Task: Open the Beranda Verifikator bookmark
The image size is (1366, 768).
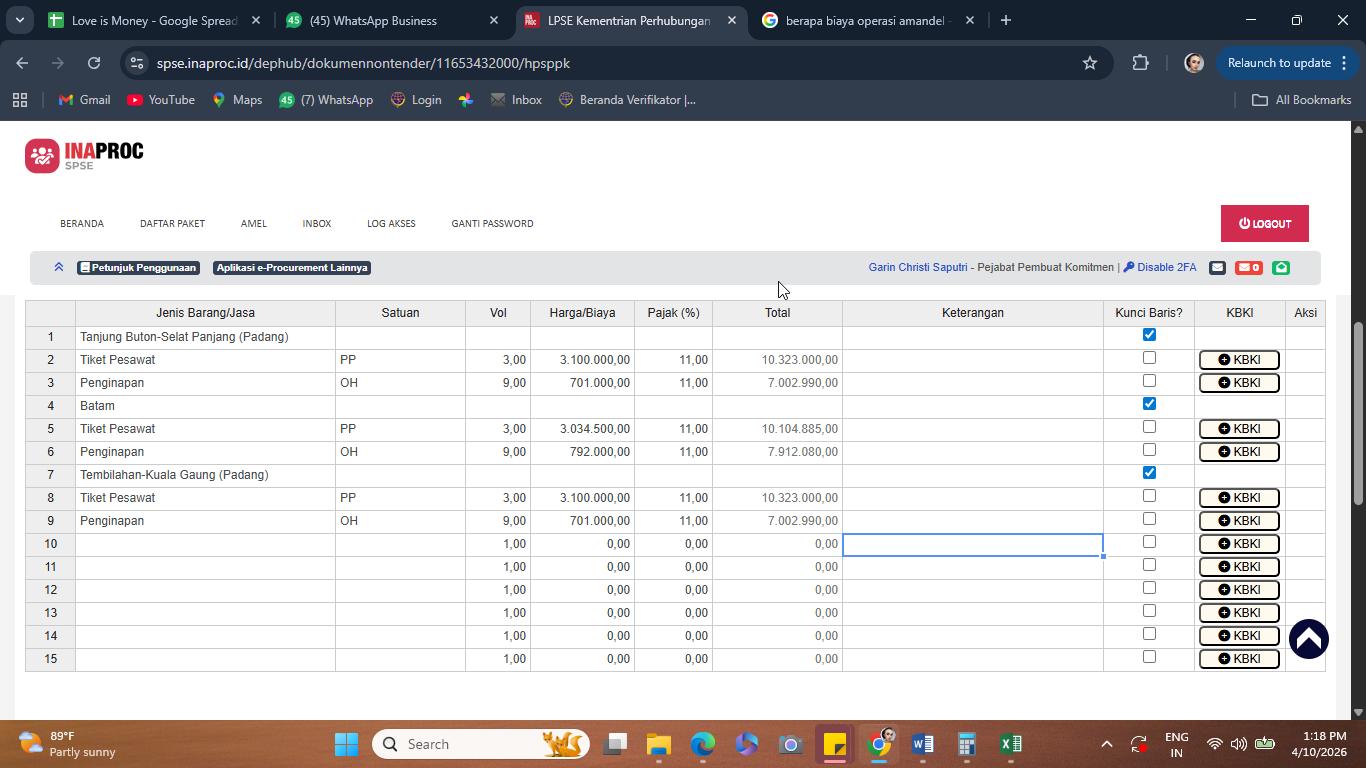Action: pyautogui.click(x=627, y=100)
